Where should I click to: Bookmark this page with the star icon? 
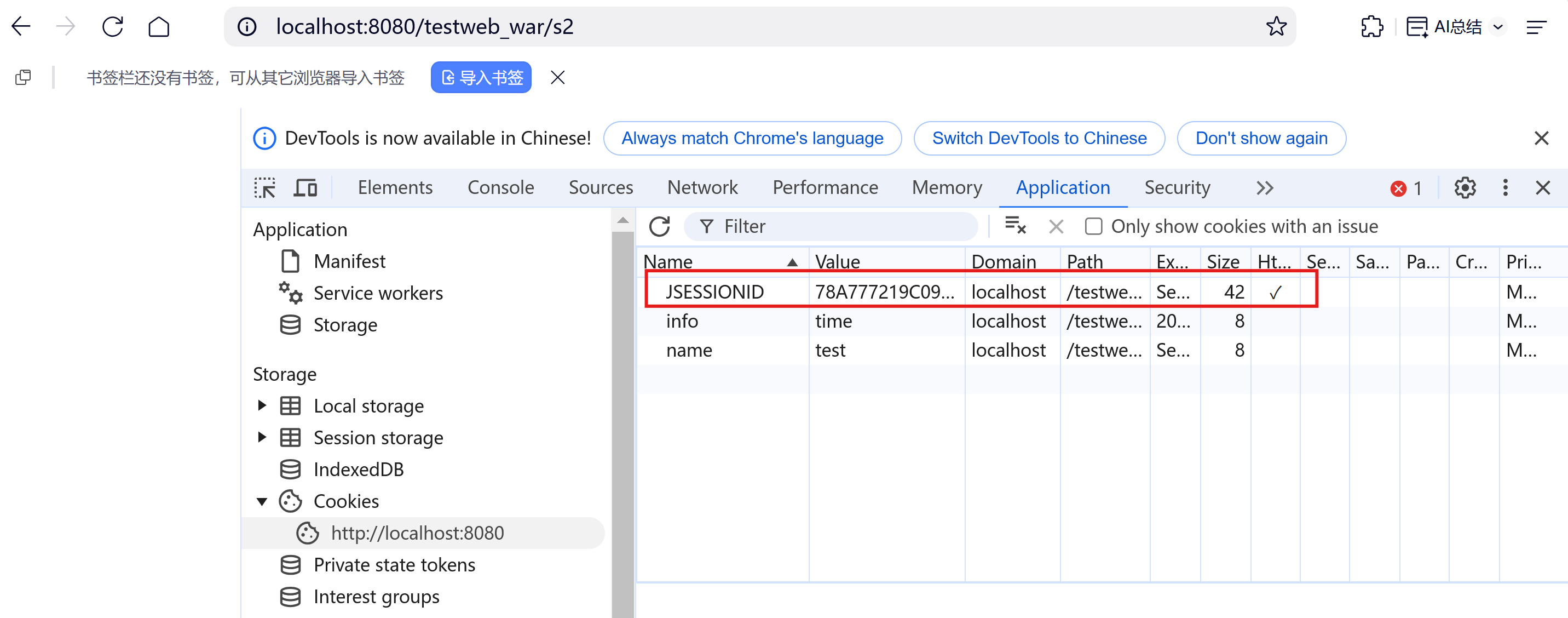tap(1276, 26)
